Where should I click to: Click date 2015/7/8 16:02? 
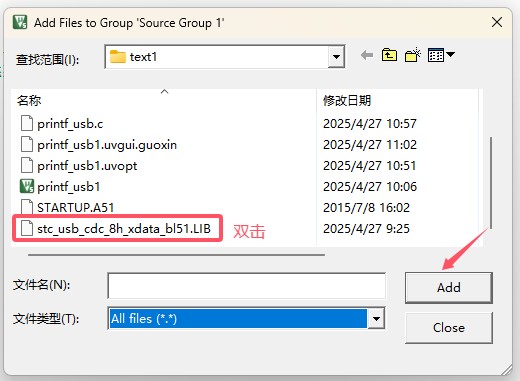pos(366,208)
